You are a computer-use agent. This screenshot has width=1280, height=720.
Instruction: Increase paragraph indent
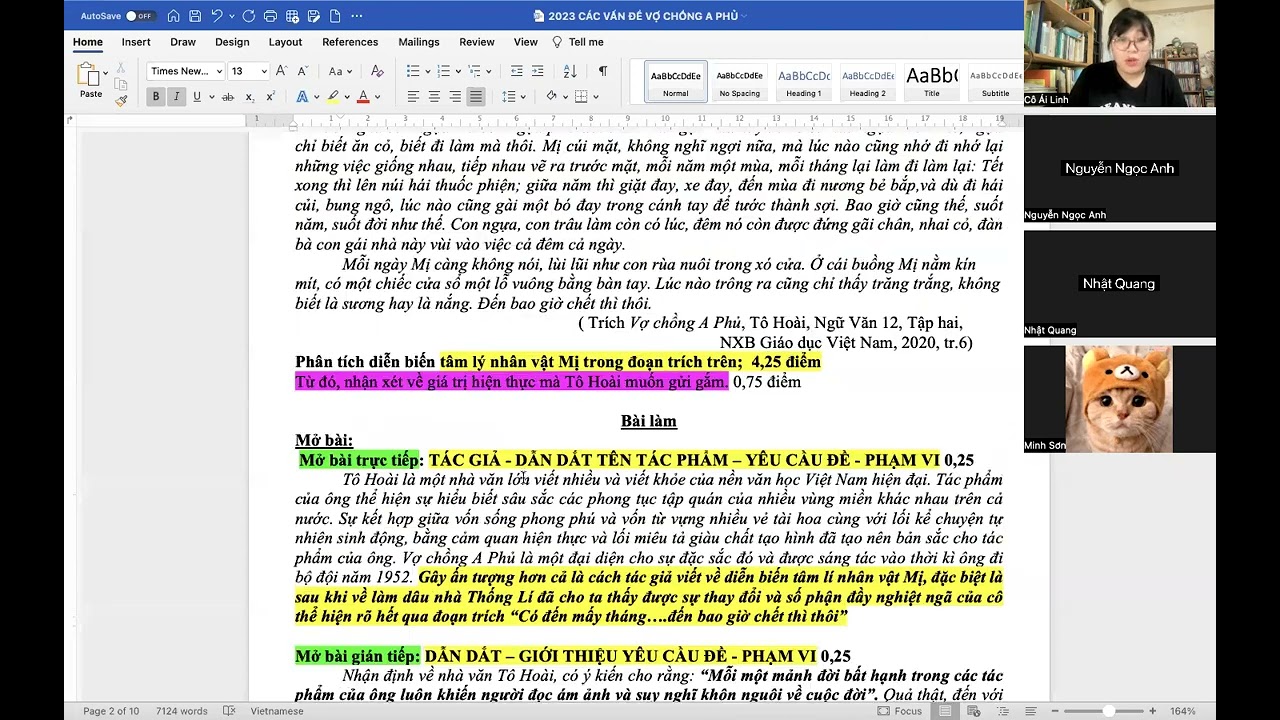point(538,71)
